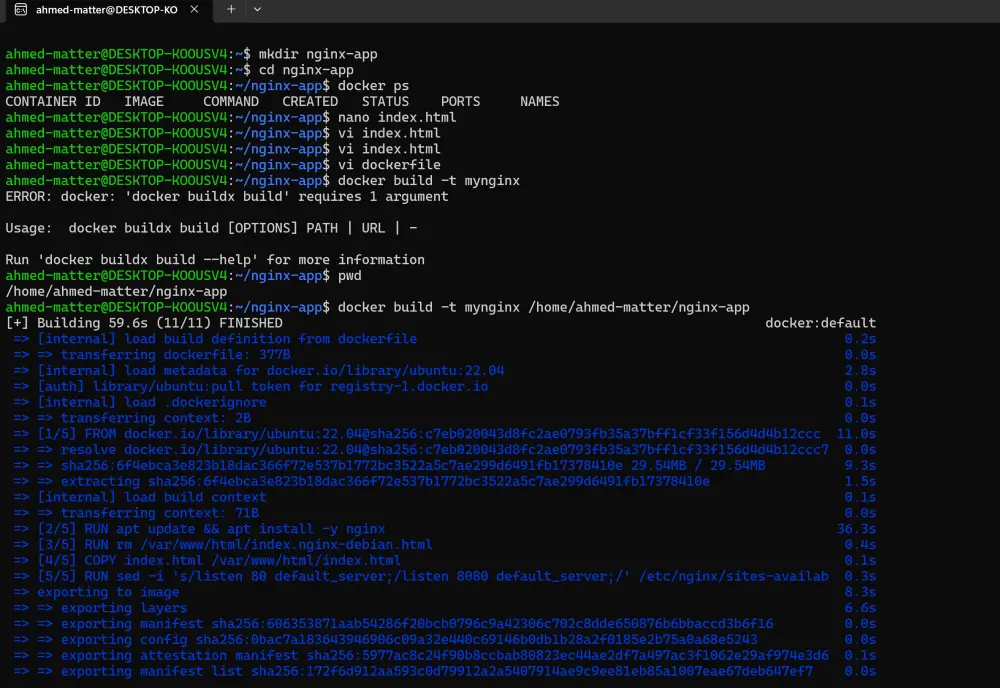Screen dimensions: 1000x688
Task: Click the '[1/5] FROM docker.io/library/ubuntu' line
Action: coord(416,434)
